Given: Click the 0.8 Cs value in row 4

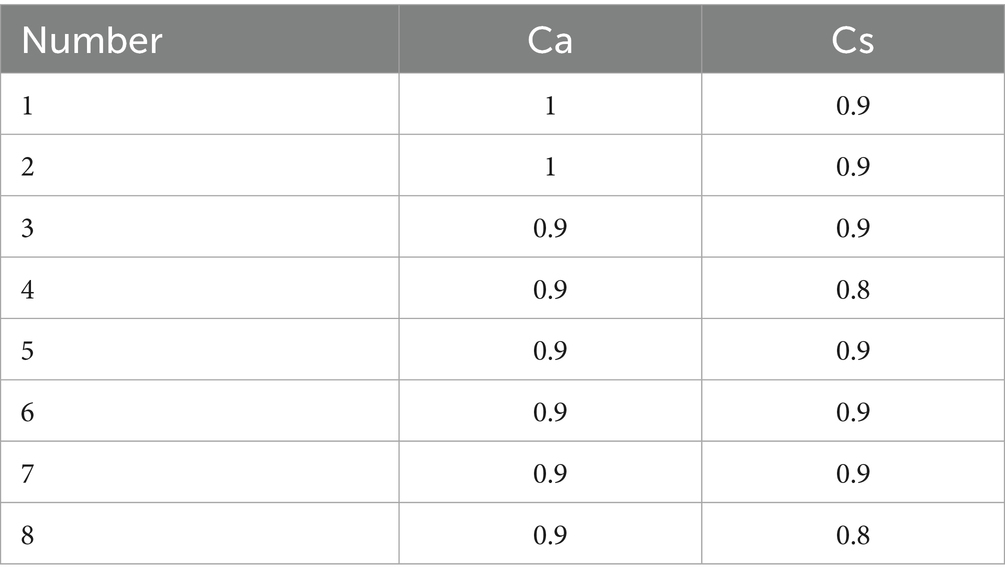Looking at the screenshot, I should click(x=853, y=290).
